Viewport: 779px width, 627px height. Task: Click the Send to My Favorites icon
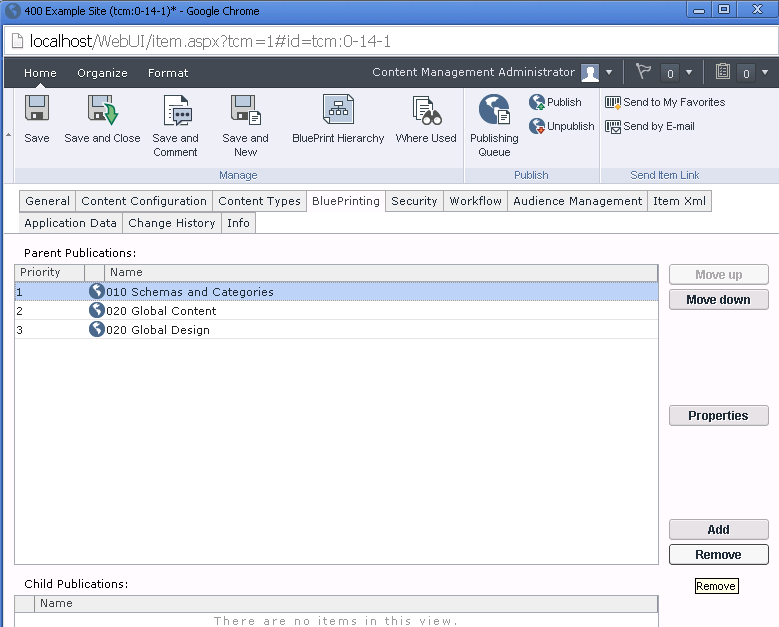tap(613, 102)
